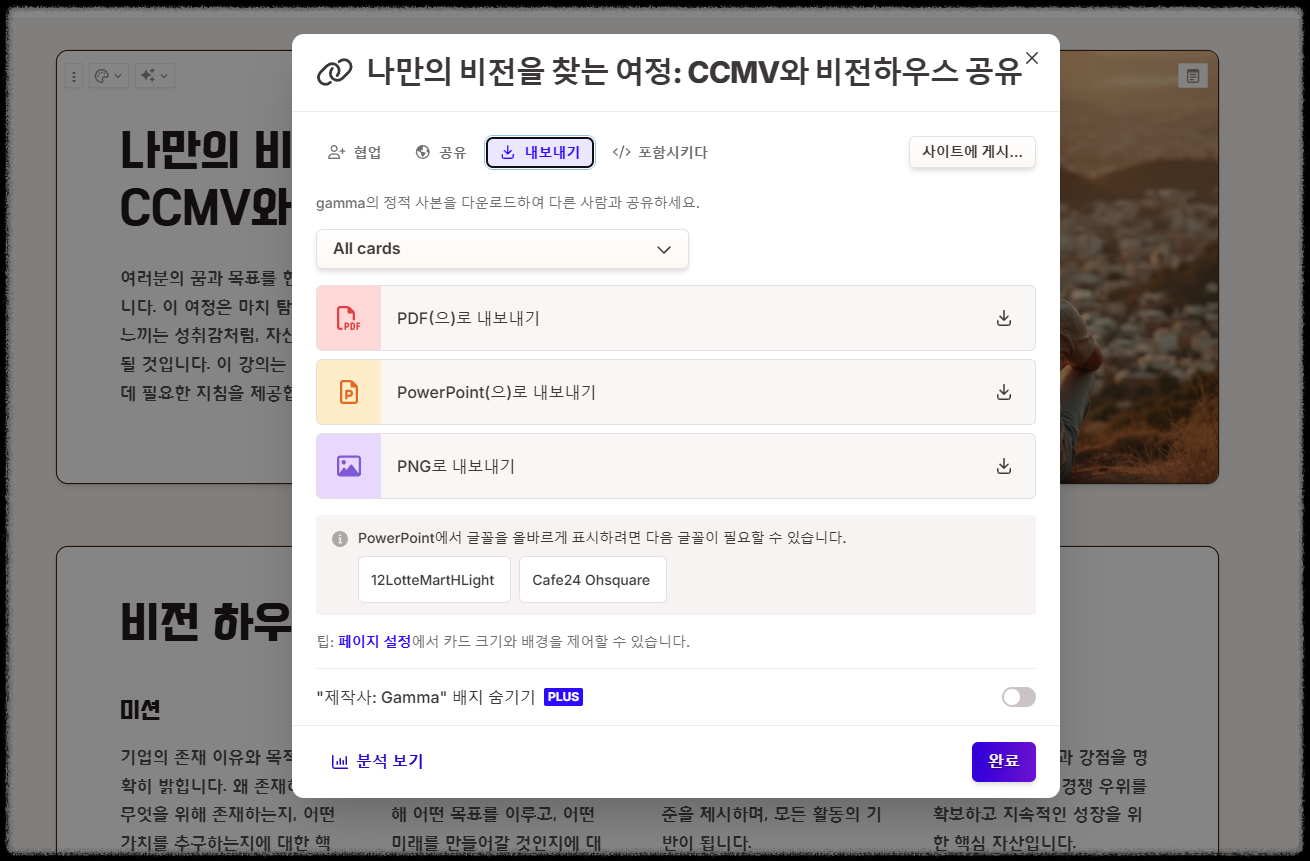Click the download icon on the PowerPoint row
Viewport: 1310px width, 861px height.
pos(1003,392)
